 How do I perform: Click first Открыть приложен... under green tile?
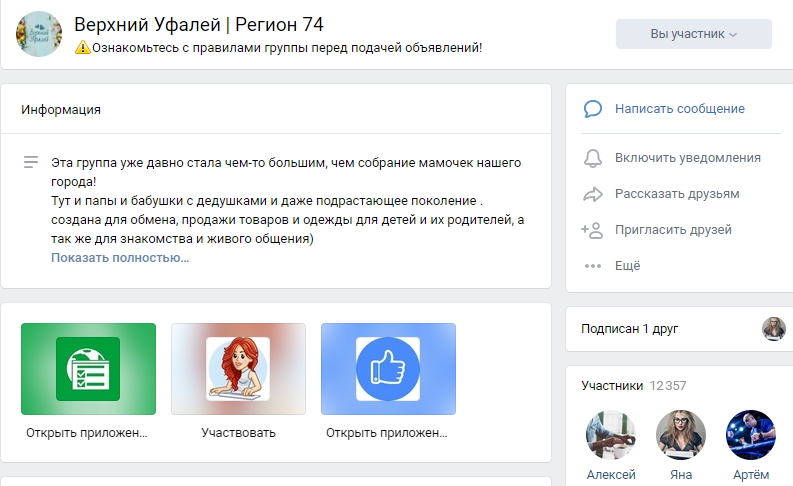[x=87, y=433]
